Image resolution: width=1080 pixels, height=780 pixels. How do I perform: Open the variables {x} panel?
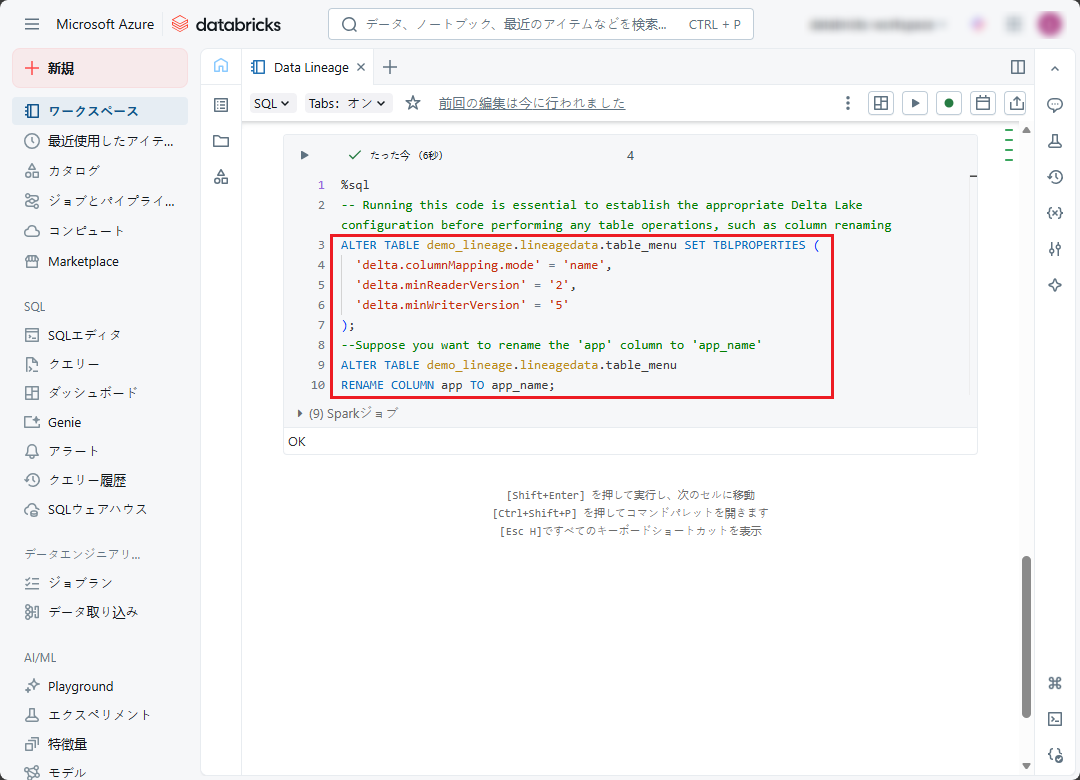click(1054, 213)
